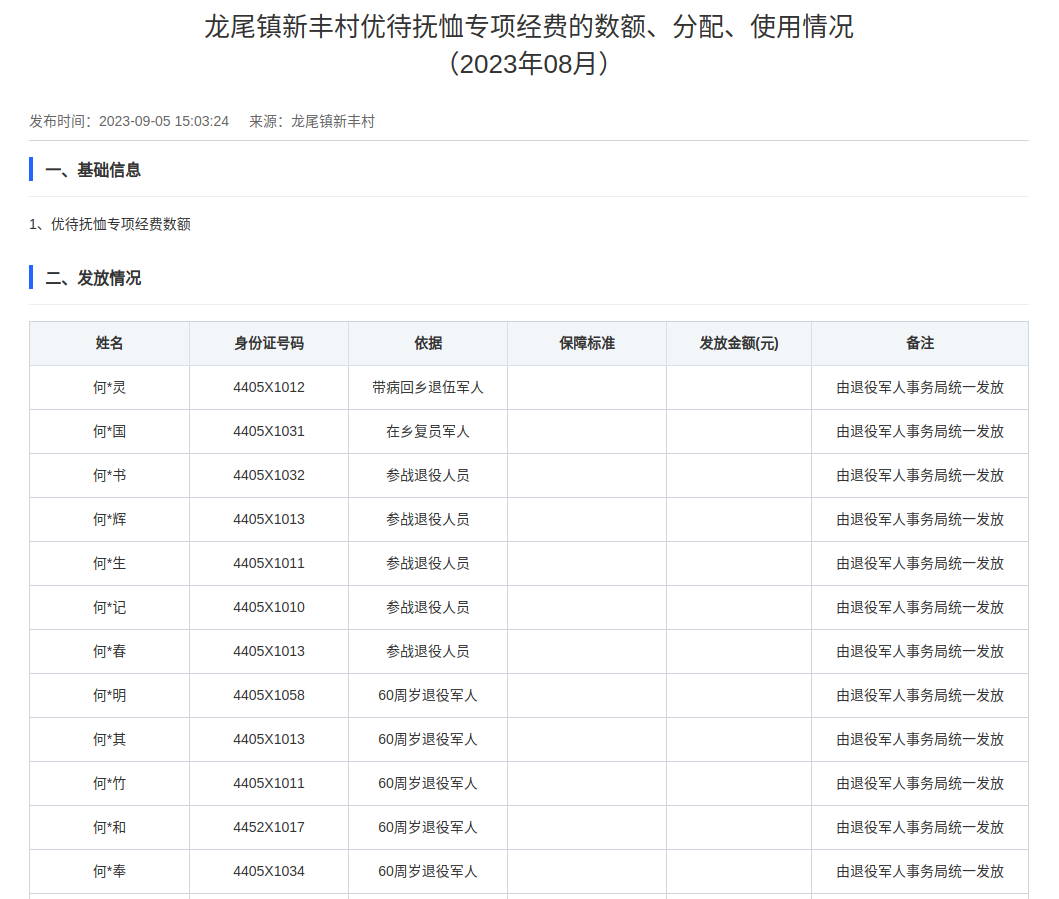The image size is (1059, 899).
Task: Click the subtitle (2023年08月)
Action: (529, 64)
